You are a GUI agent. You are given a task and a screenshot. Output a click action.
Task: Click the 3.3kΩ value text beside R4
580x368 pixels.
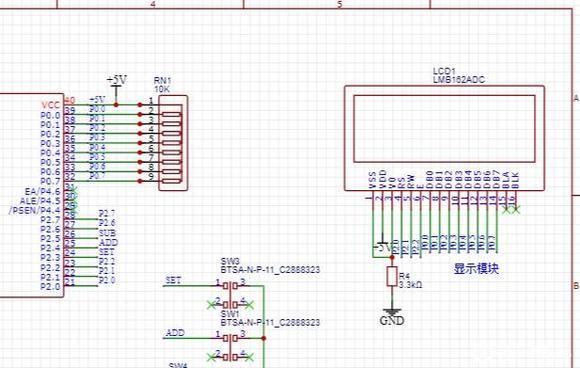[411, 285]
